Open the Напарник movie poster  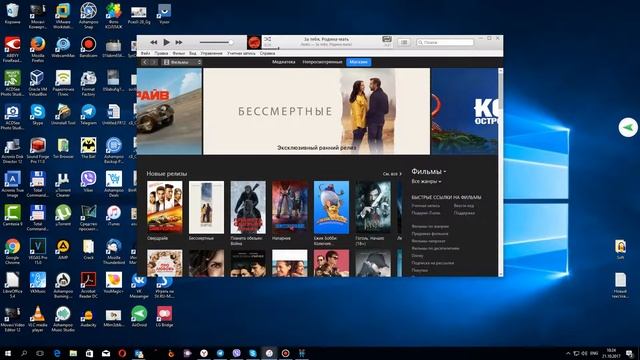pyautogui.click(x=289, y=207)
